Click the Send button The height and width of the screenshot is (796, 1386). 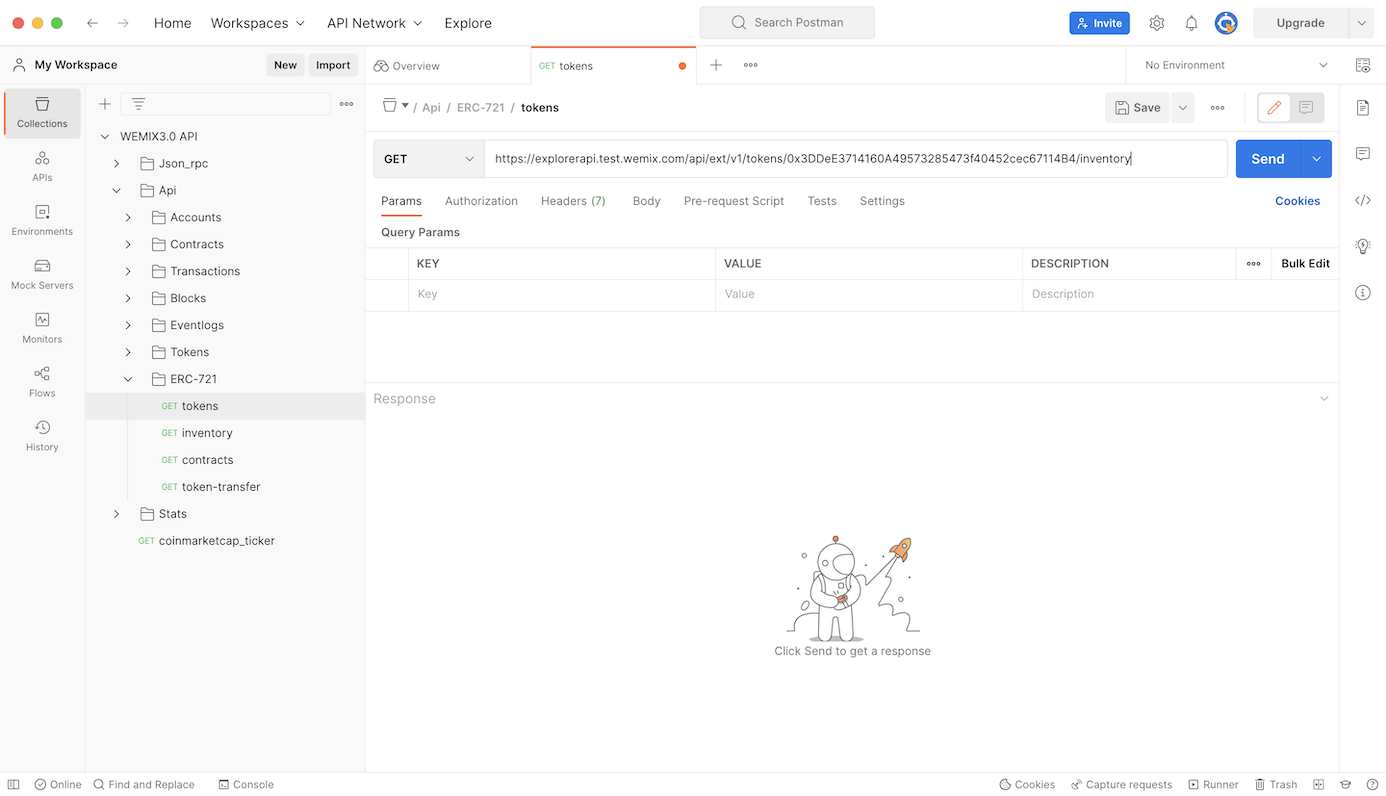(1267, 159)
